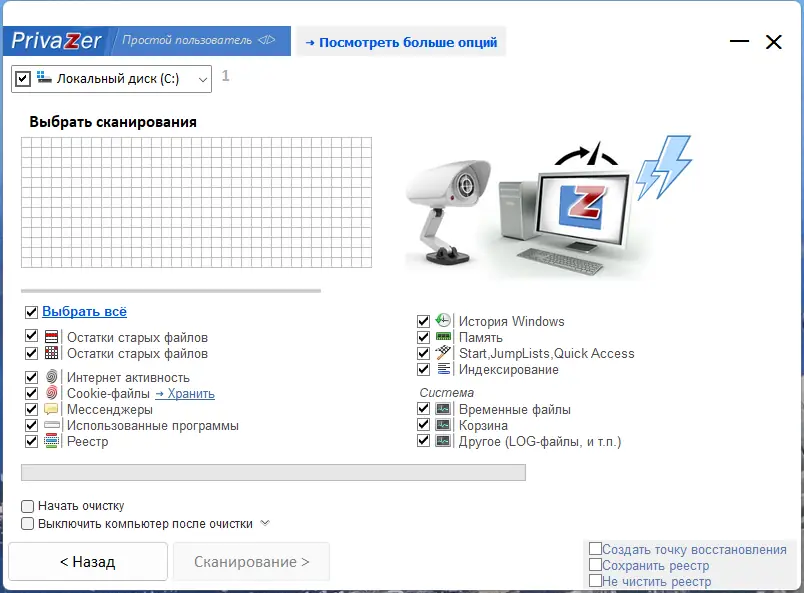Open Посмотреть больше опций
804x593 pixels.
tap(401, 42)
